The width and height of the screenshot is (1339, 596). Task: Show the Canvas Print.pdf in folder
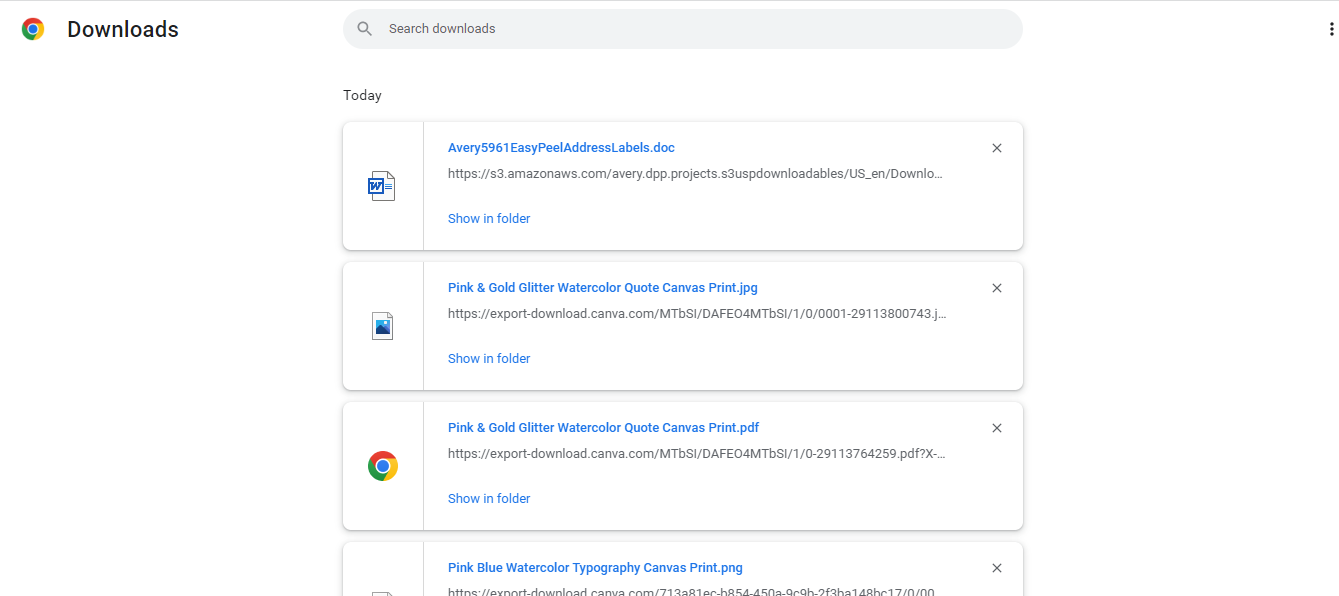click(x=489, y=498)
